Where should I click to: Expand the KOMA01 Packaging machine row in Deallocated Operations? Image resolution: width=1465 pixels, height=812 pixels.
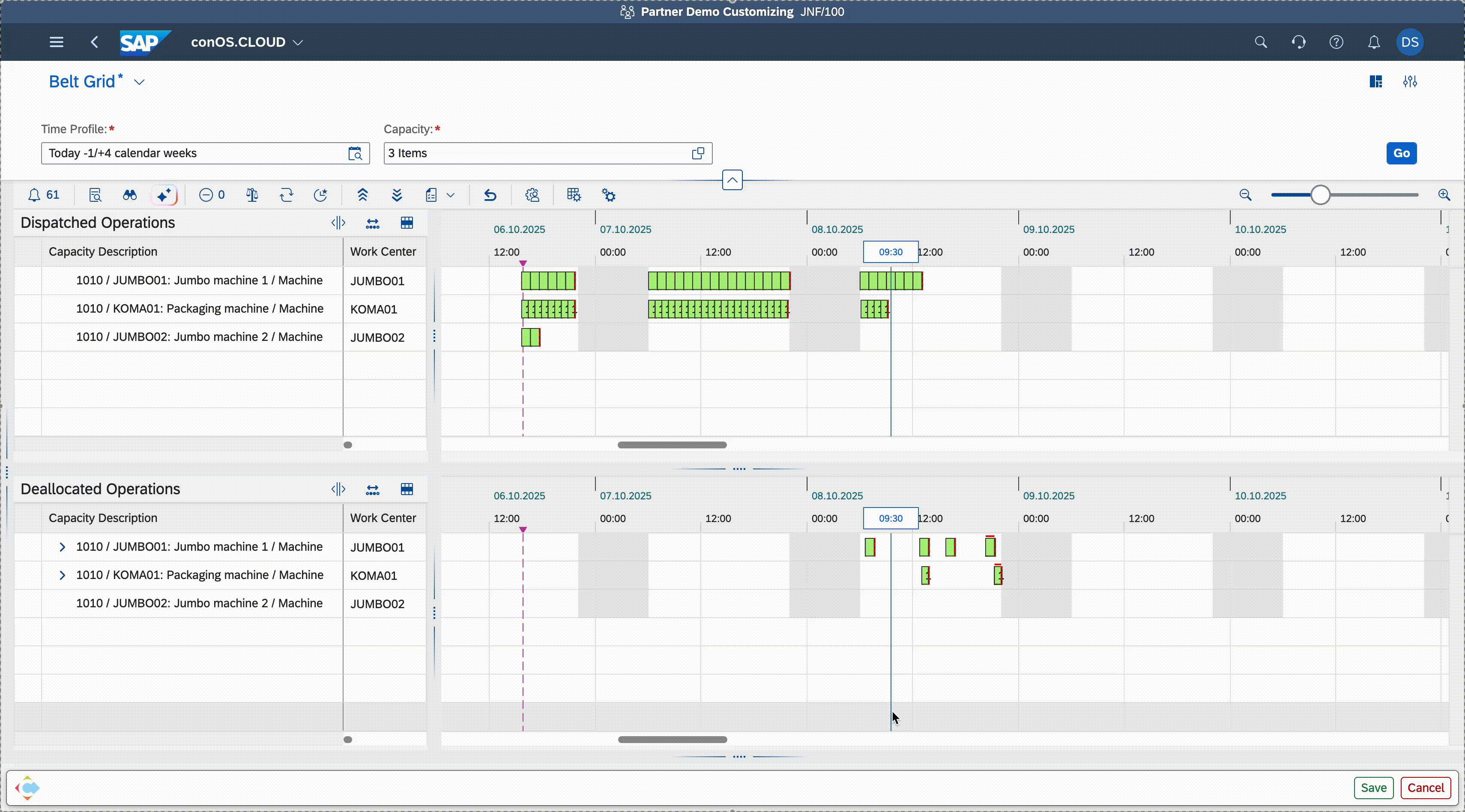pos(63,576)
